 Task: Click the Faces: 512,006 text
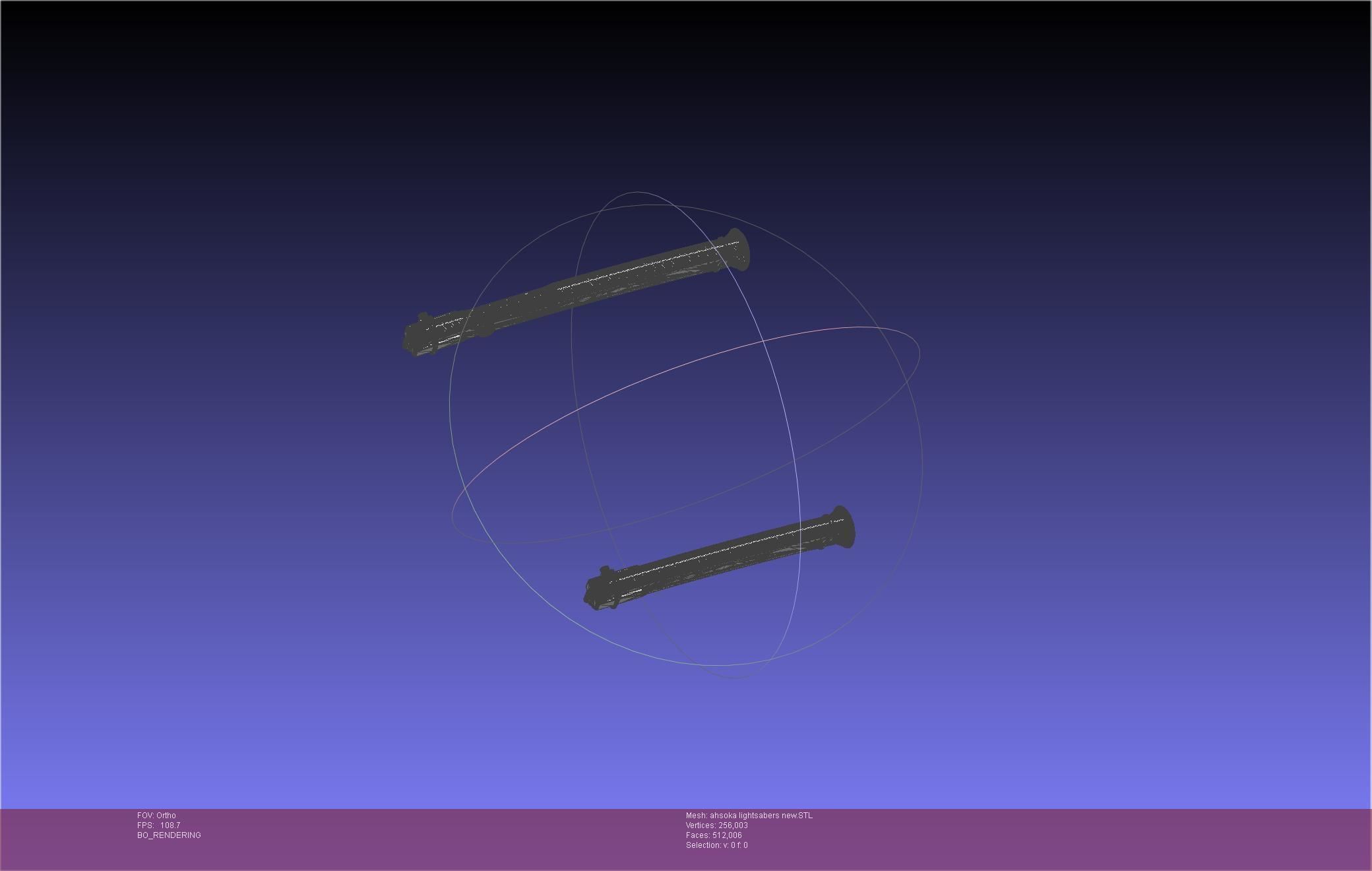(714, 835)
